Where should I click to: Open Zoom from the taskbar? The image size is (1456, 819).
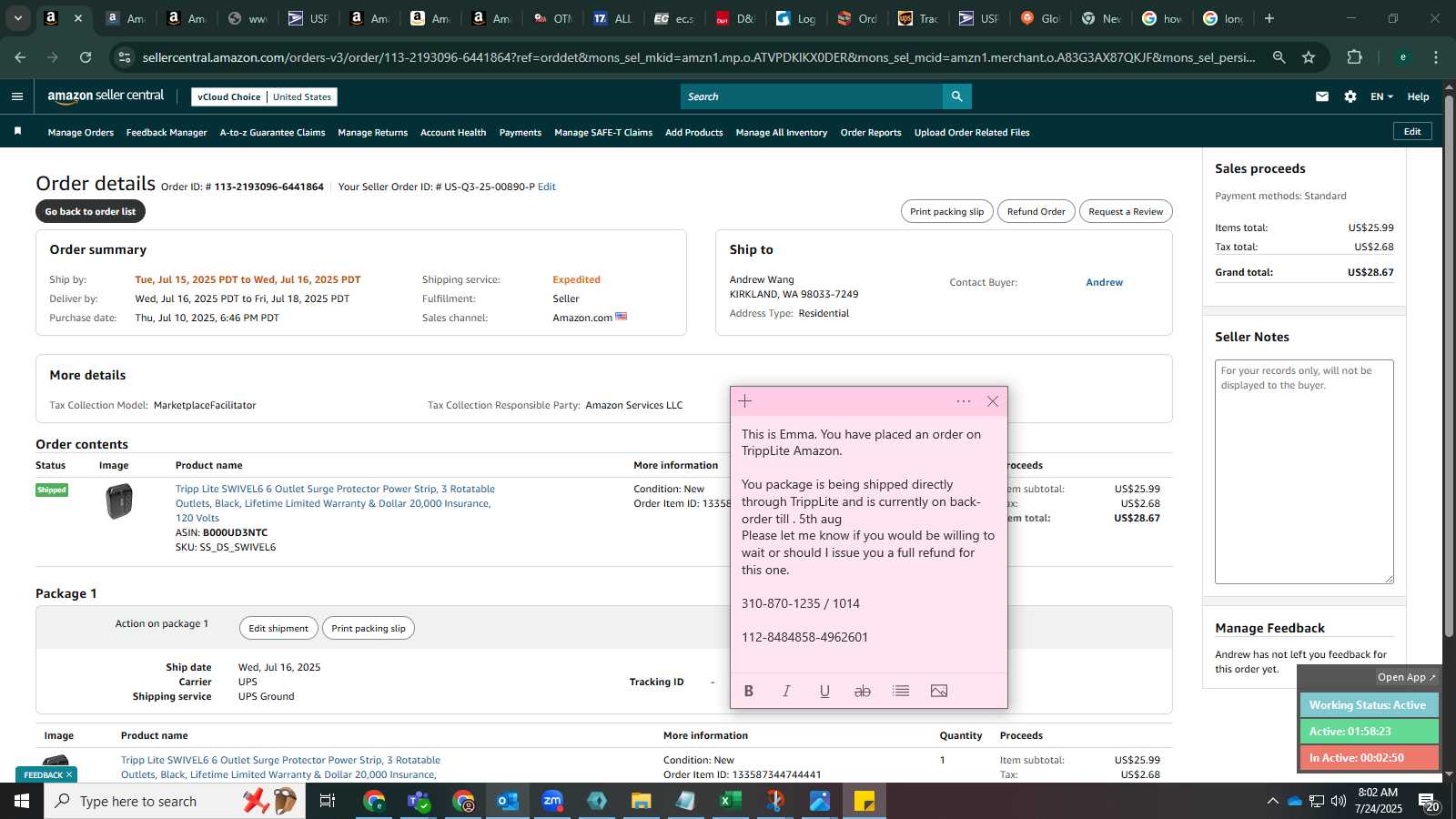click(x=552, y=801)
